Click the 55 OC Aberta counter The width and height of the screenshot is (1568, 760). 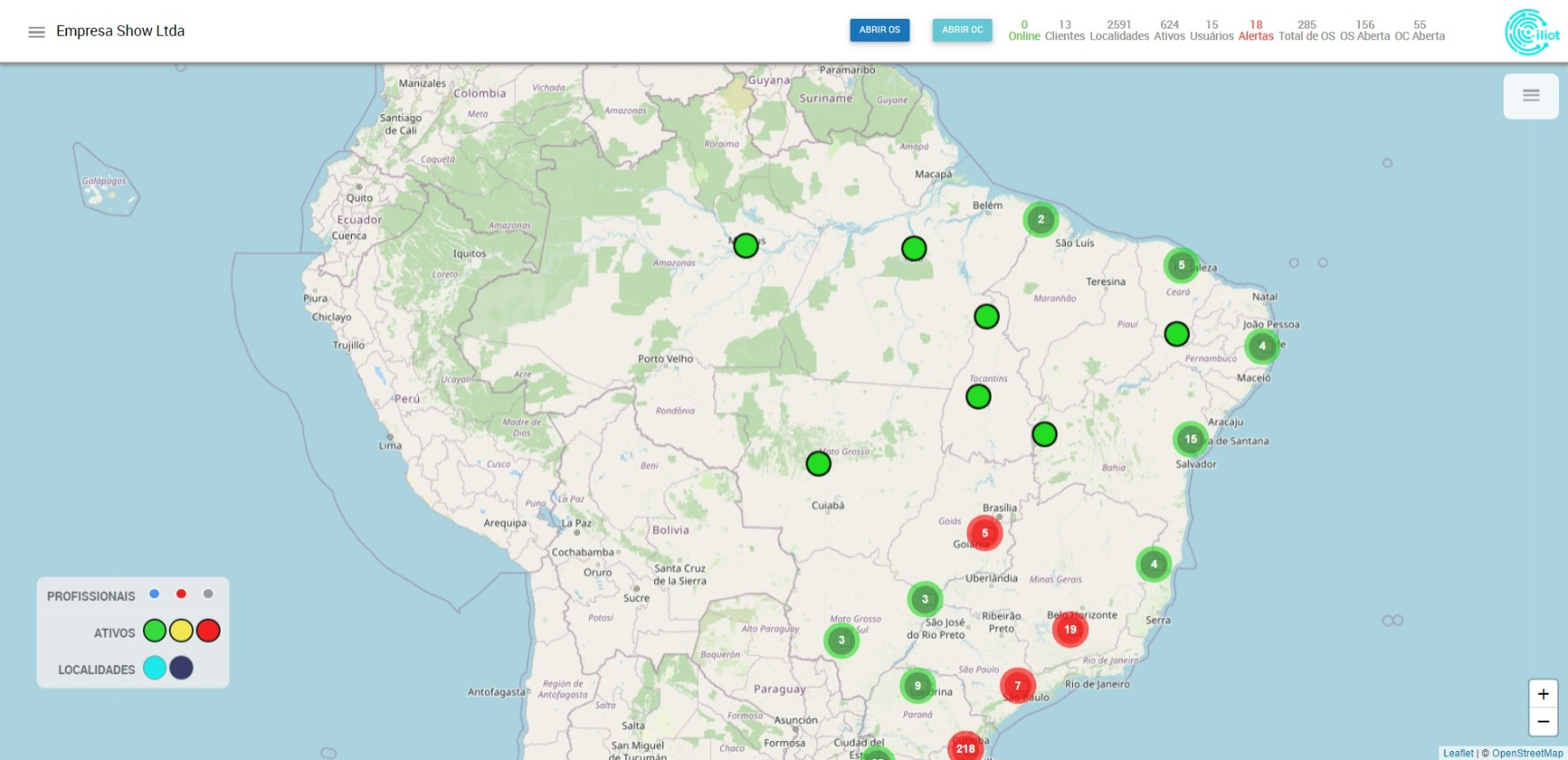[1420, 30]
